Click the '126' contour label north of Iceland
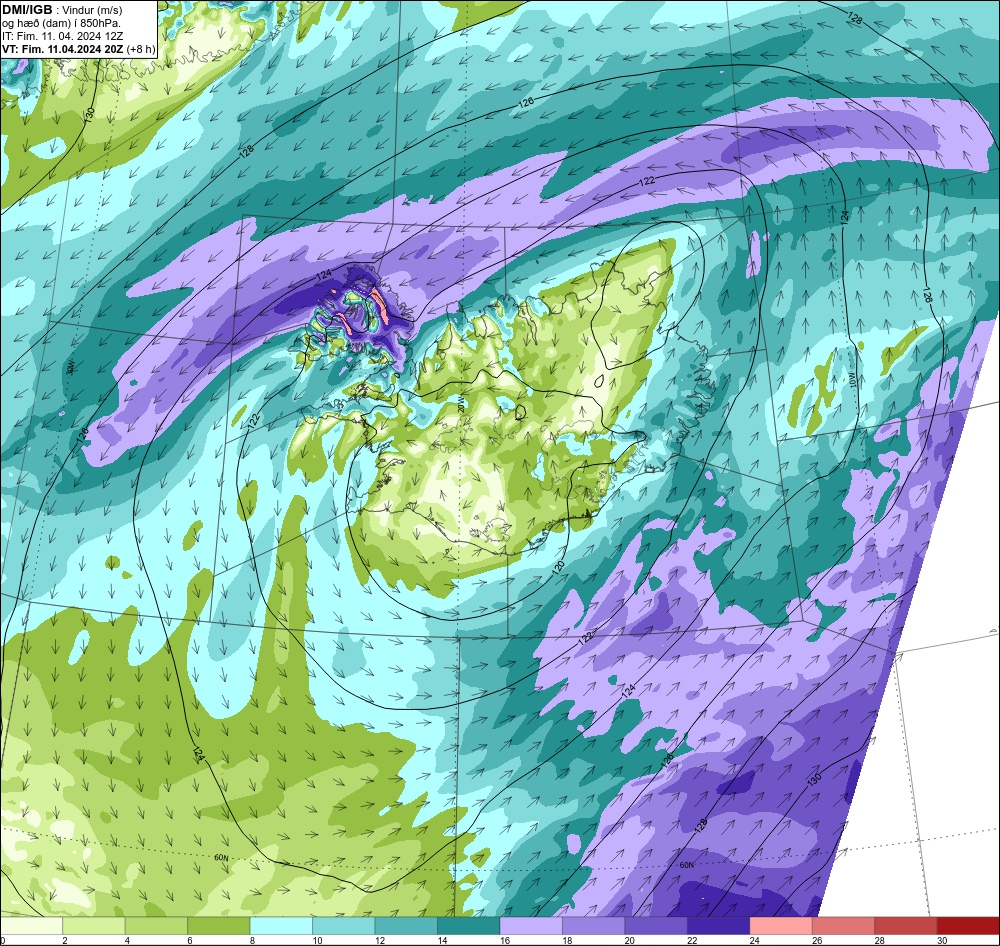Screen dimensions: 1000x946 526,102
